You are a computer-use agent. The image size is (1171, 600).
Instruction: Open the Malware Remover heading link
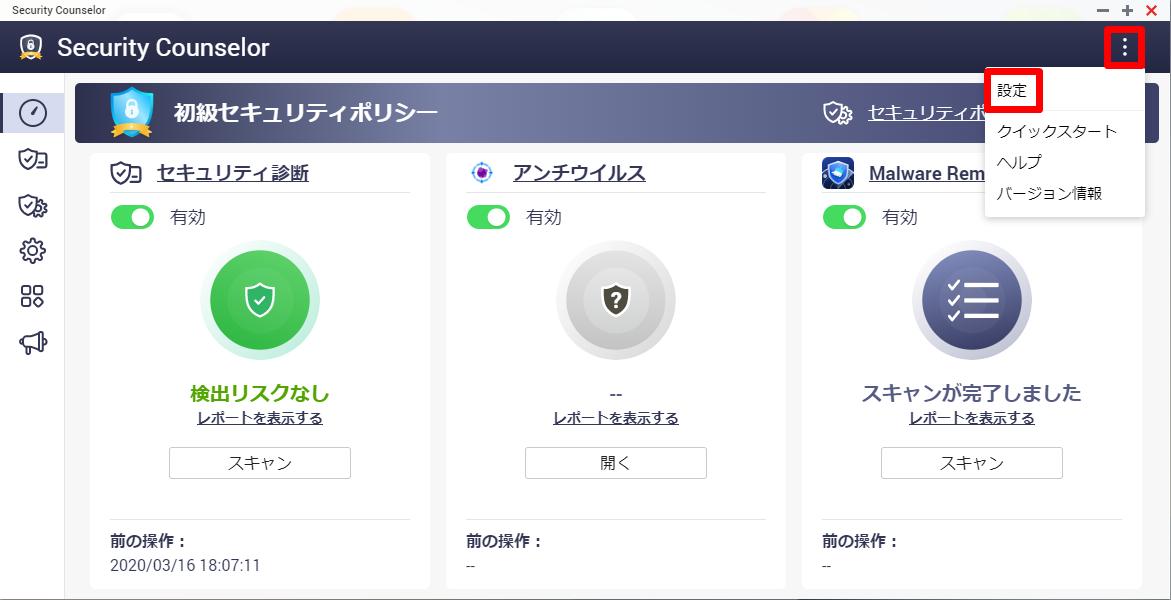click(926, 173)
